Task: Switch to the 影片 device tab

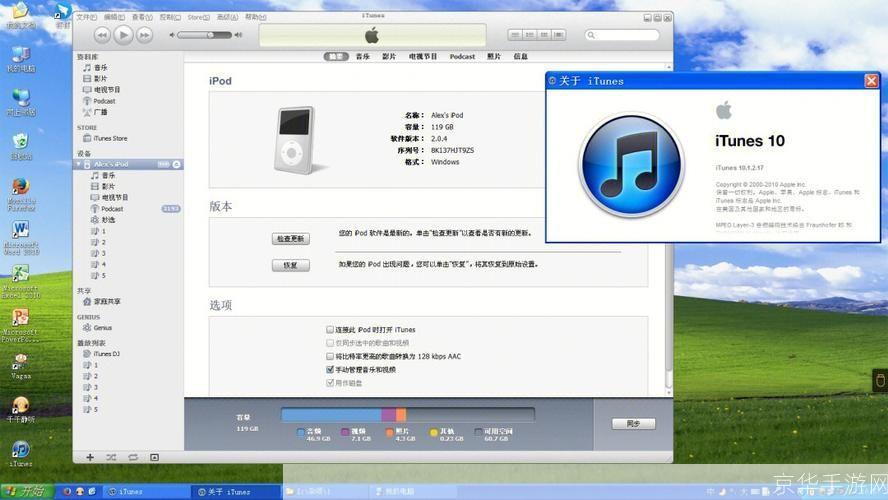Action: (x=389, y=56)
